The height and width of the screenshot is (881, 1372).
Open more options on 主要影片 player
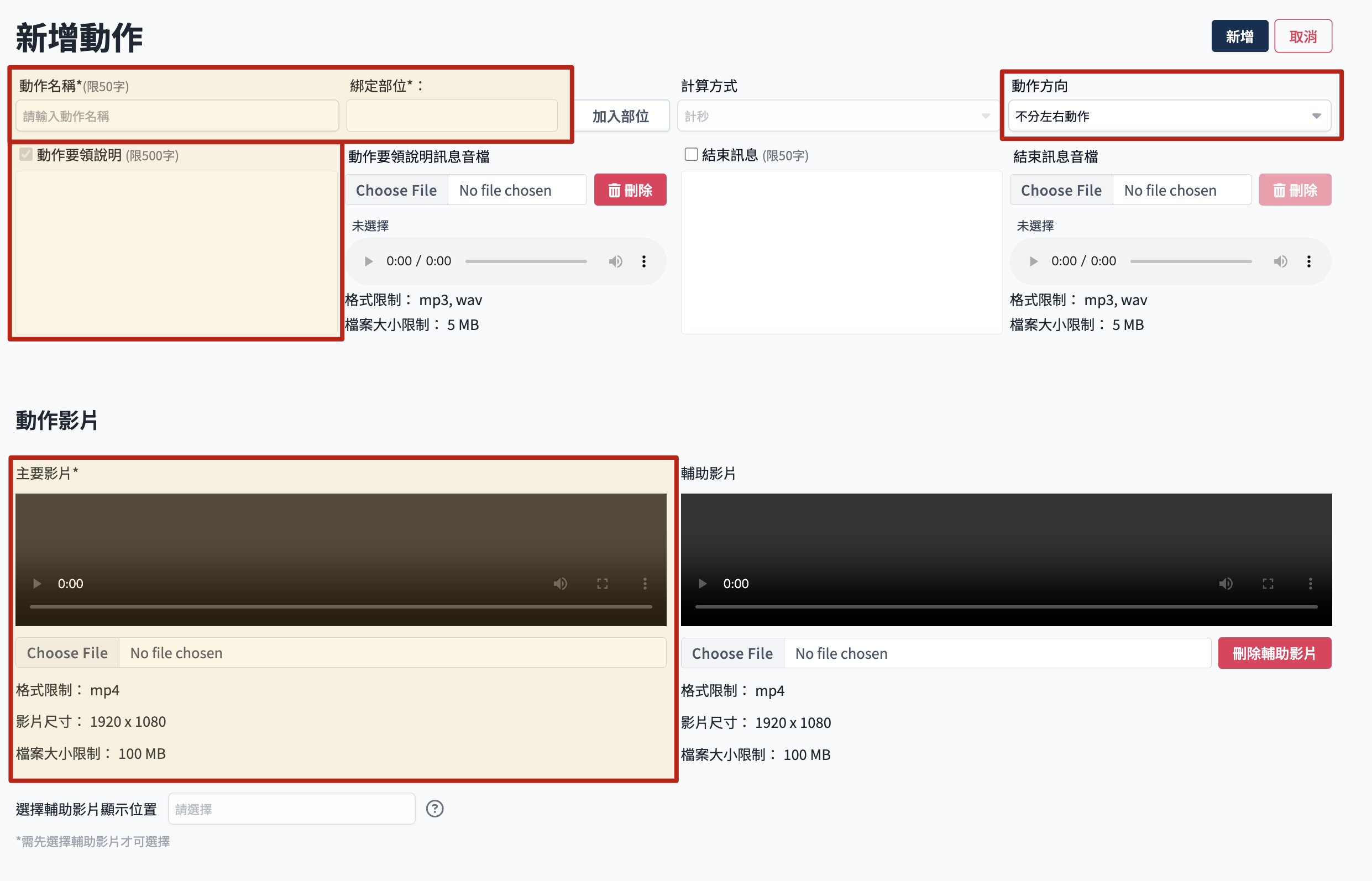point(645,584)
